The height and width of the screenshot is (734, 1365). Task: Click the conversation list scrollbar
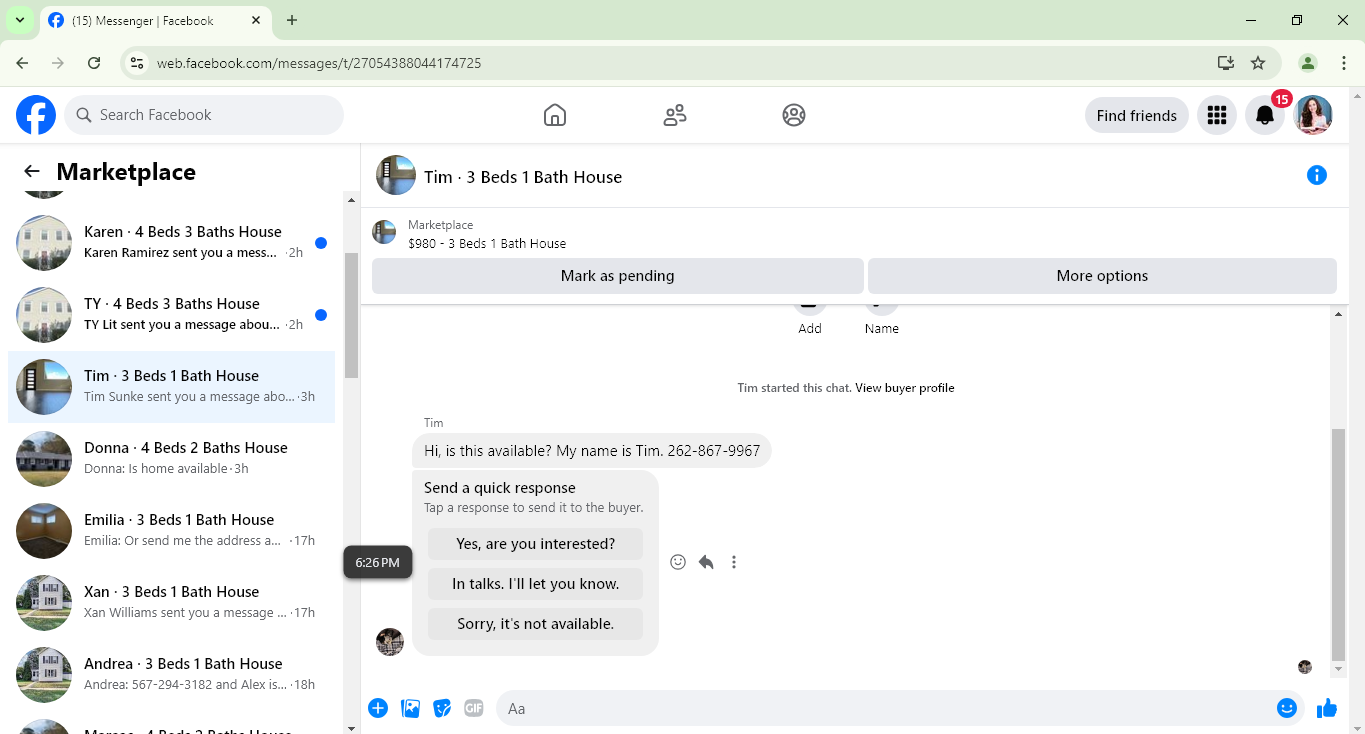coord(351,316)
